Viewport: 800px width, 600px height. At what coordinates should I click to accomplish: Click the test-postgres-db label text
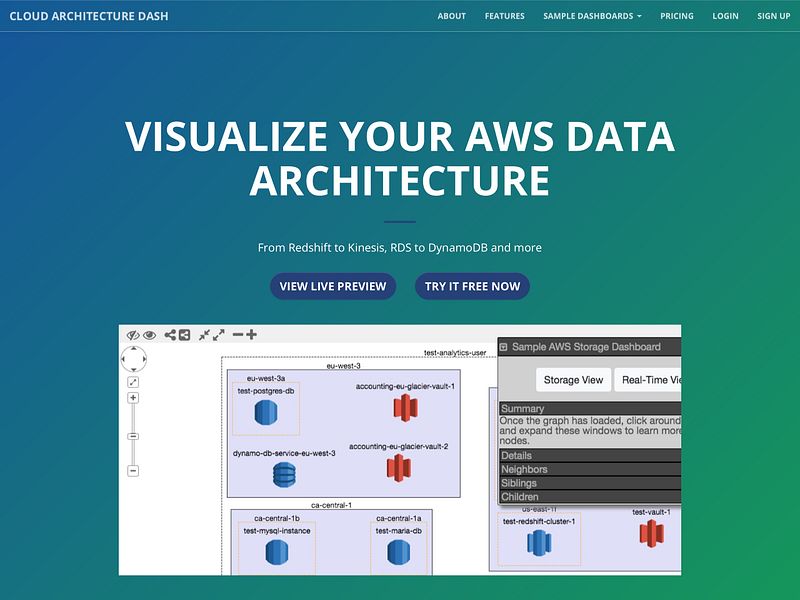(266, 391)
